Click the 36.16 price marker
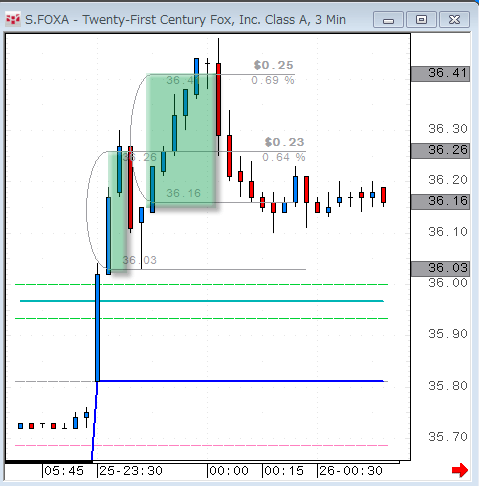Screen dimensions: 479x486 (440, 202)
